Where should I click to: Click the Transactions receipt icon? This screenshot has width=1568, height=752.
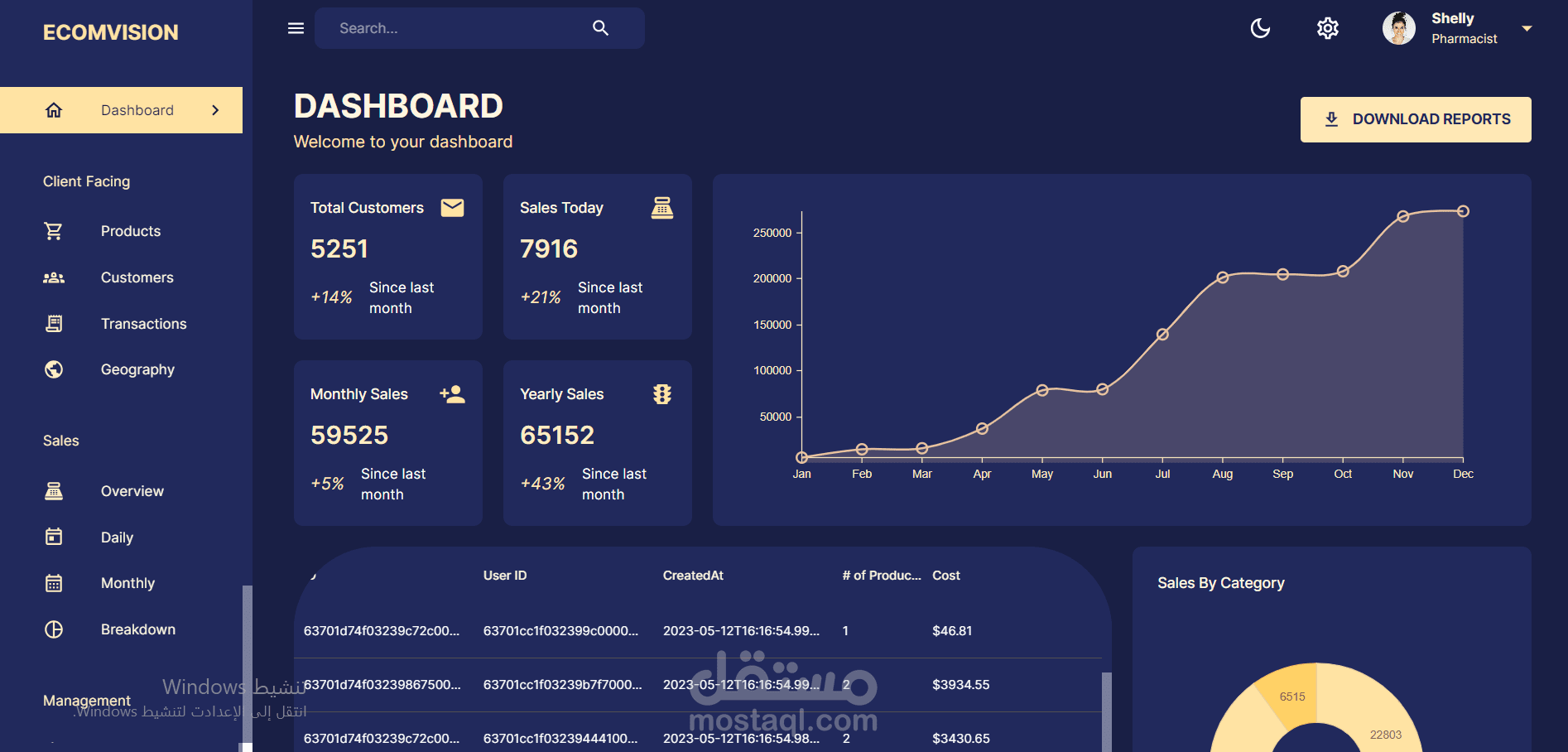(54, 324)
